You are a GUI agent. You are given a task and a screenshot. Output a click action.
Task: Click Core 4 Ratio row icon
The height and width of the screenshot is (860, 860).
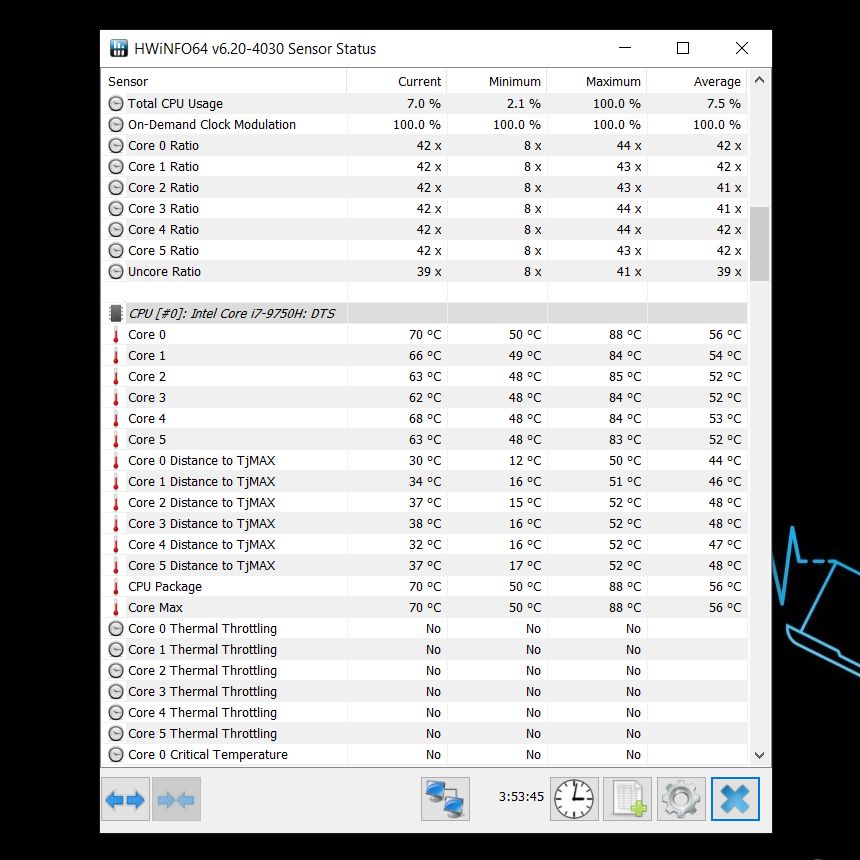[x=116, y=230]
